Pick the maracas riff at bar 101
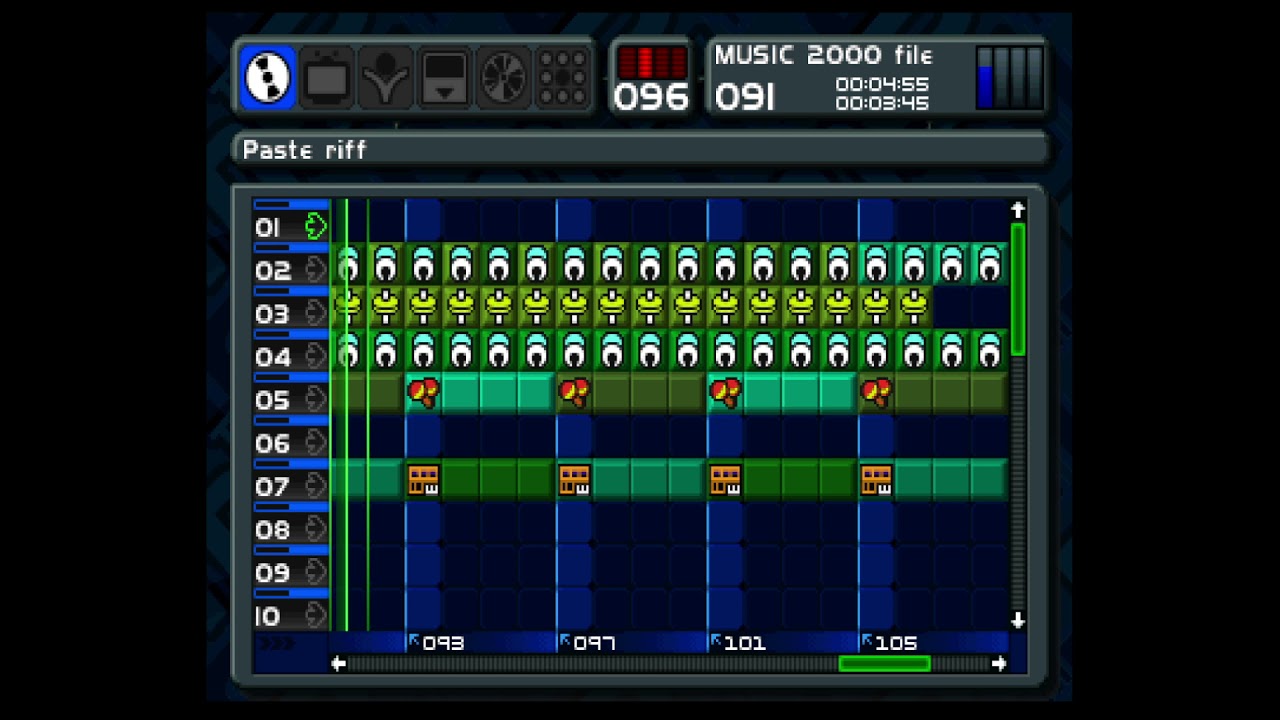 pyautogui.click(x=725, y=393)
